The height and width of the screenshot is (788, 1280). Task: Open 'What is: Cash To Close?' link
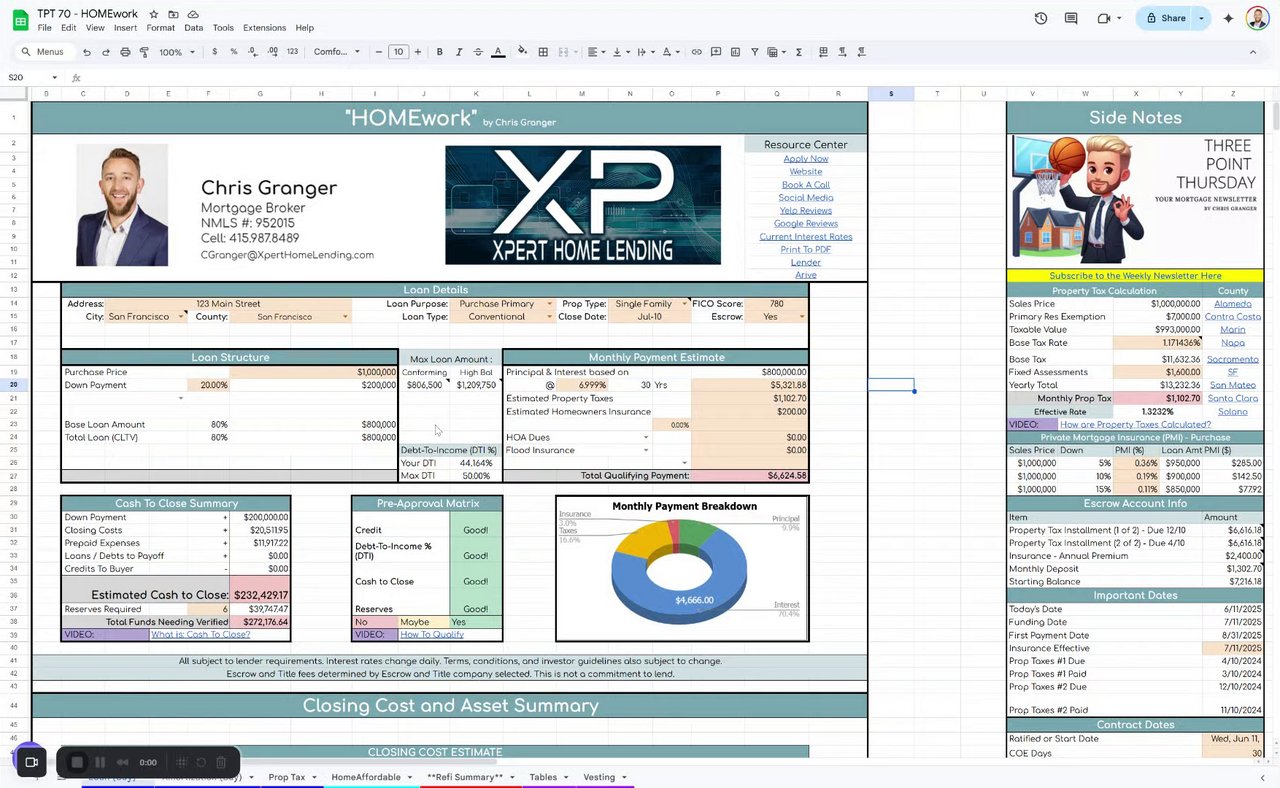(x=200, y=634)
